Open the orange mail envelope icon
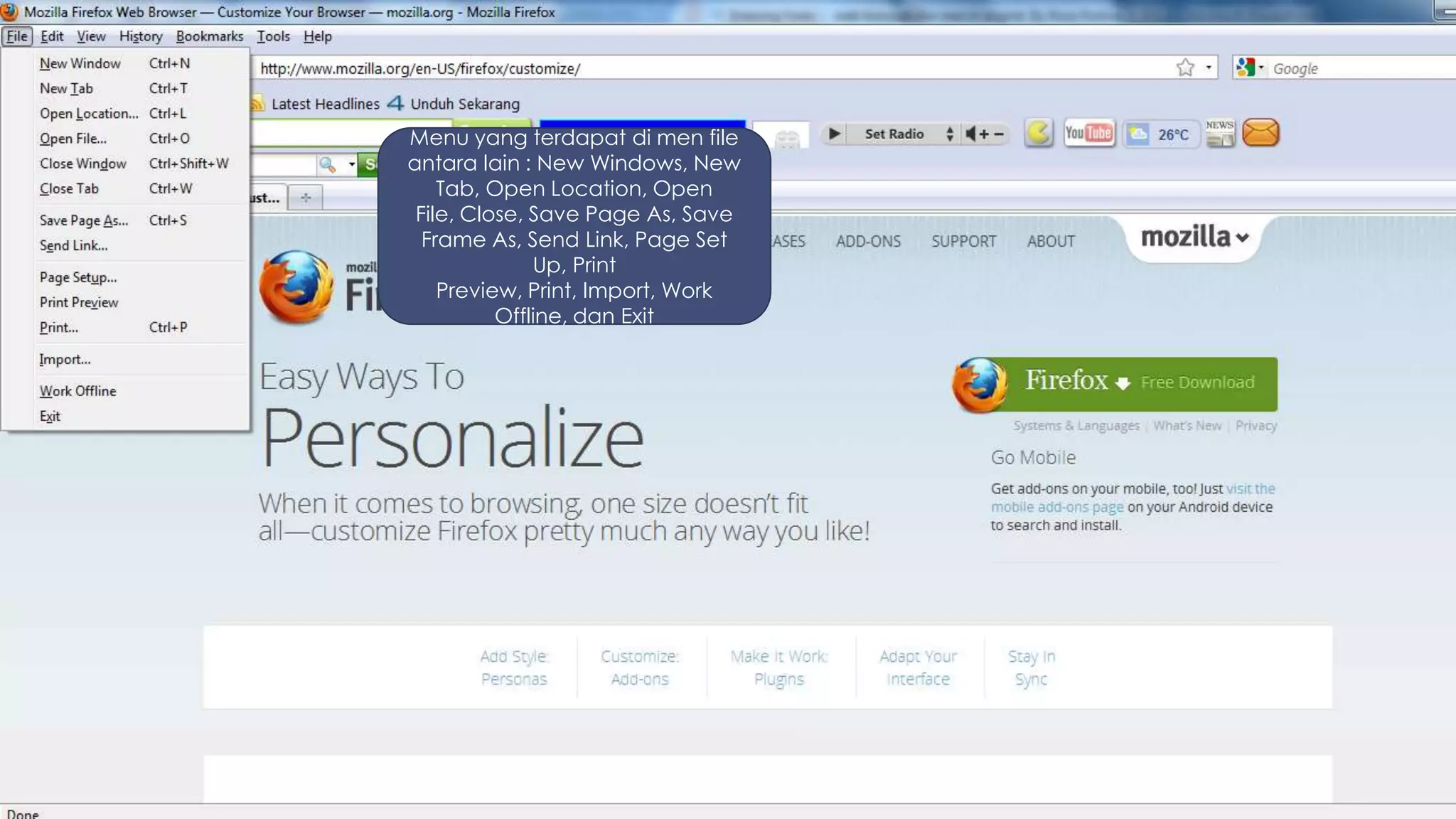 [1260, 133]
